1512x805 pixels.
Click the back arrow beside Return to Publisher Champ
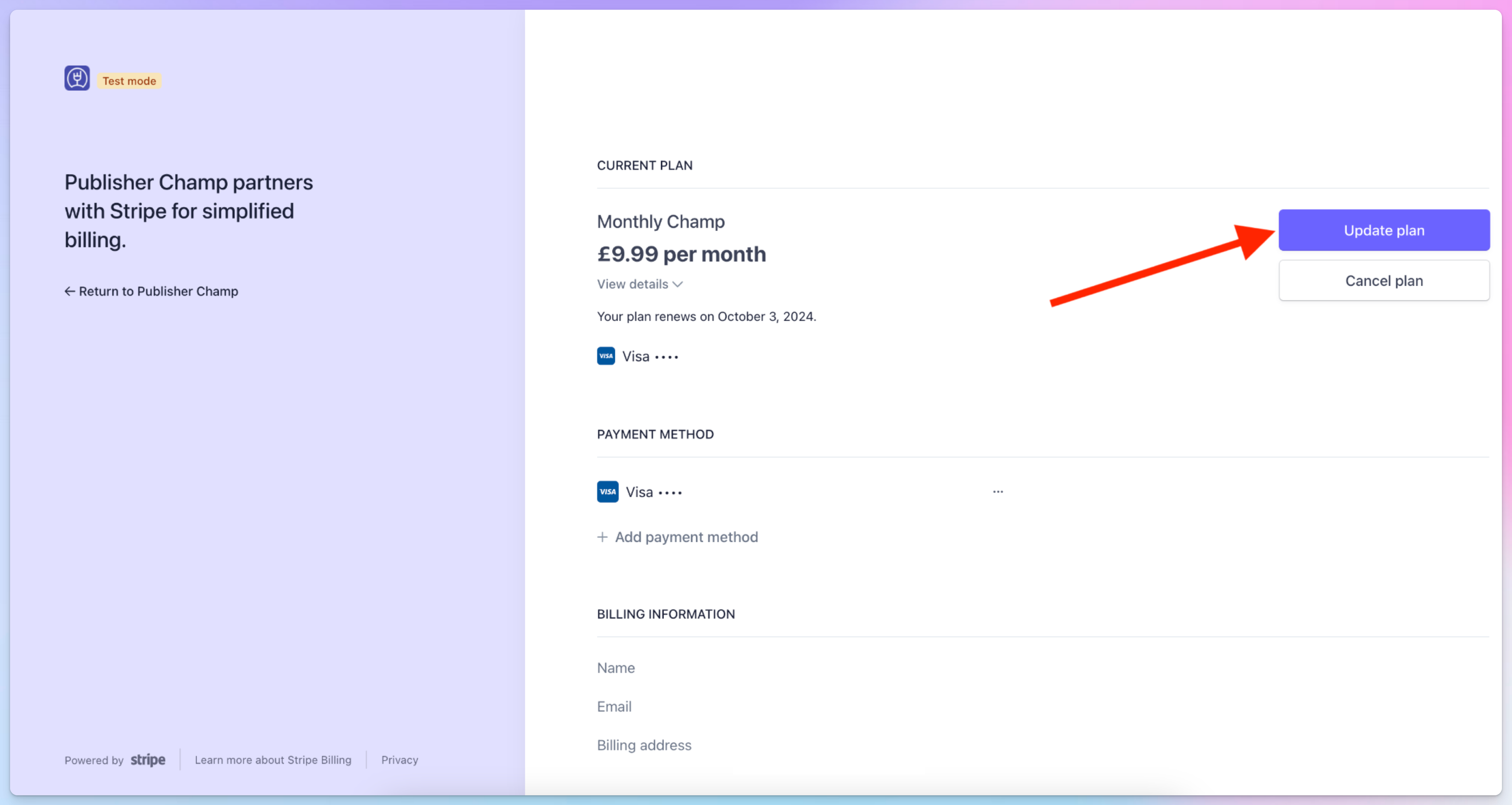[70, 291]
